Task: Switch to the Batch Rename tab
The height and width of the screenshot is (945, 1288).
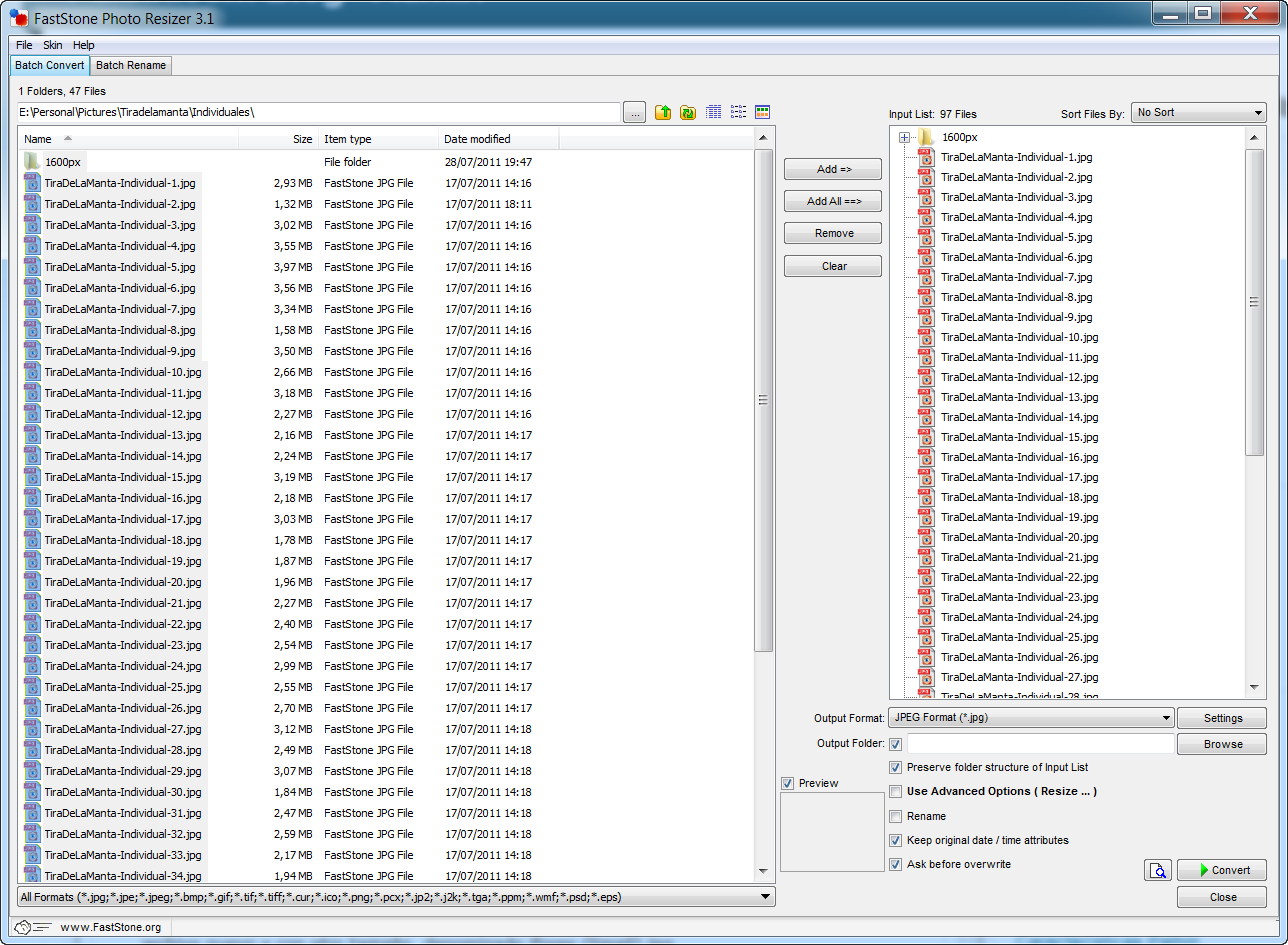Action: click(132, 66)
